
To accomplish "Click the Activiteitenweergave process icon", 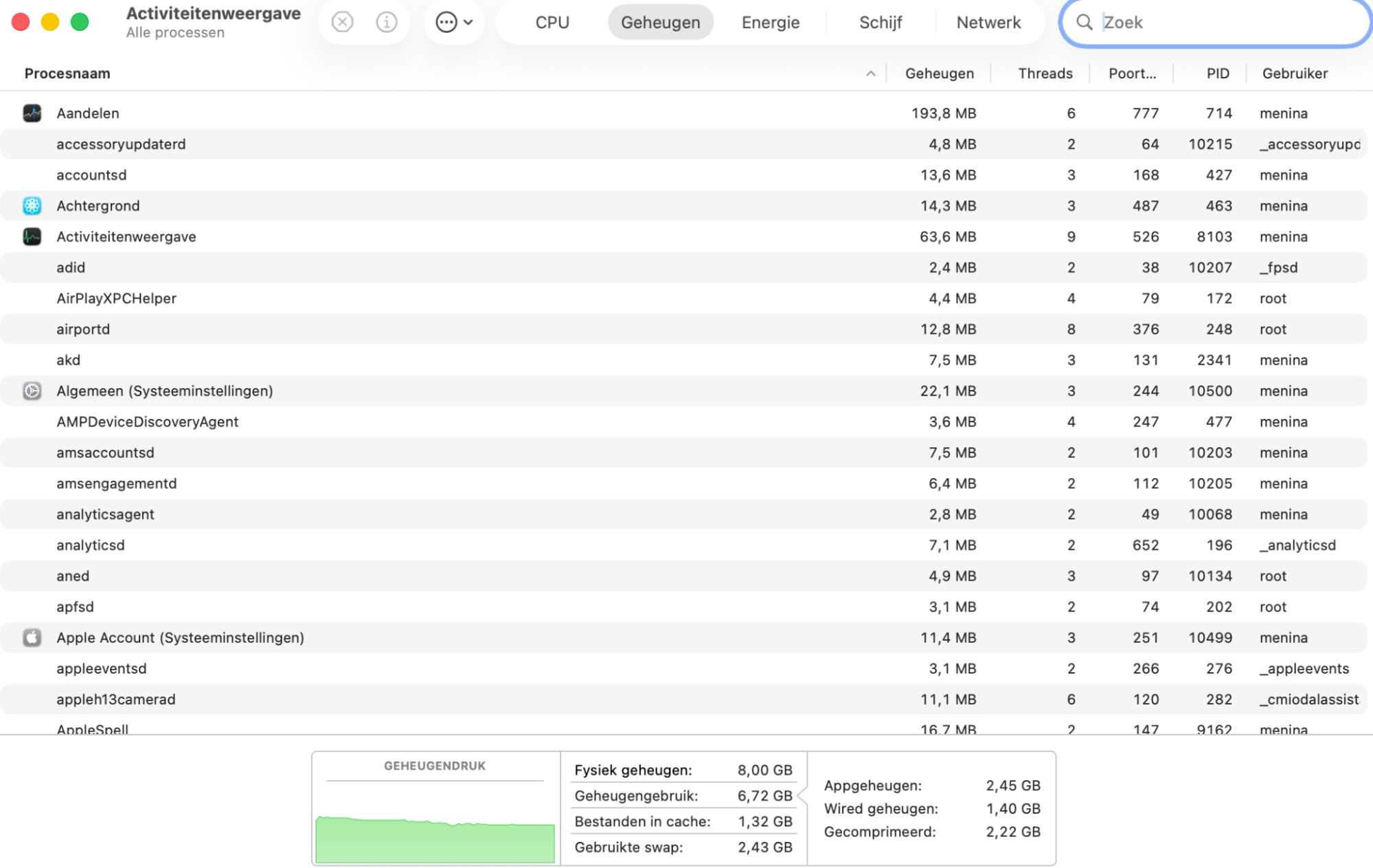I will coord(32,237).
